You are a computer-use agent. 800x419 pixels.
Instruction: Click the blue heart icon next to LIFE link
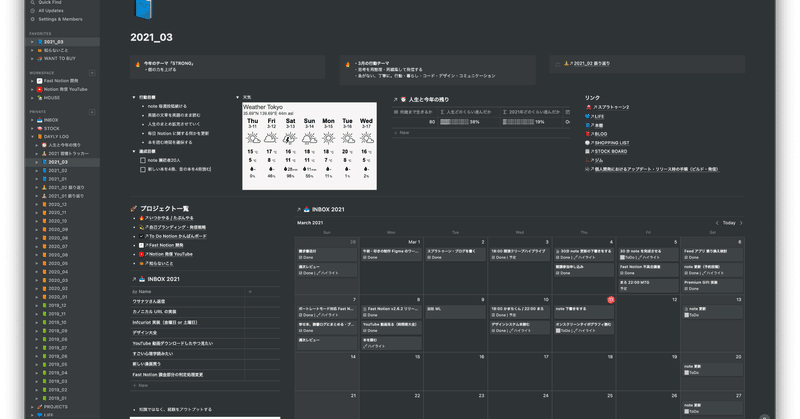coord(588,116)
